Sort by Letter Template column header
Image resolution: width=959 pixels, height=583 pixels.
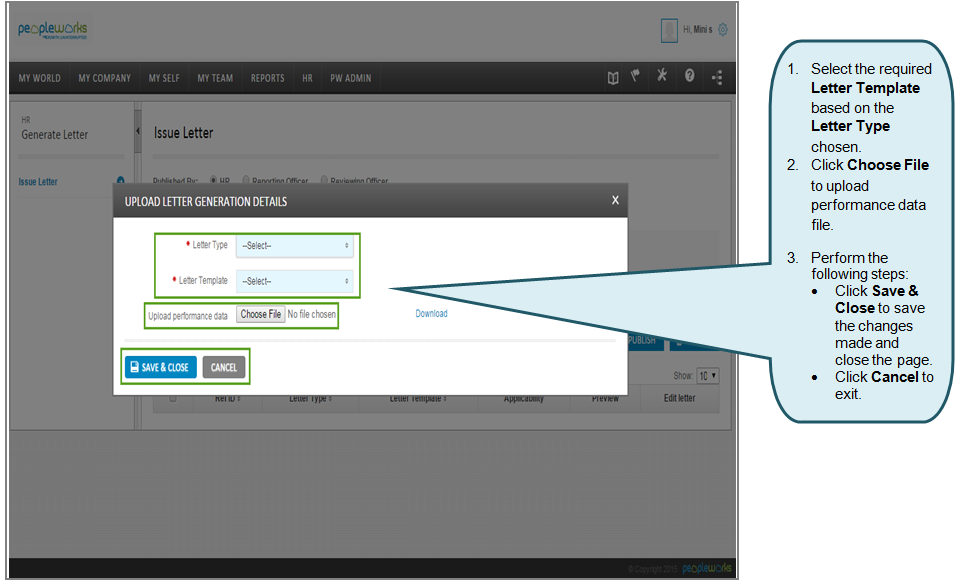coord(418,398)
